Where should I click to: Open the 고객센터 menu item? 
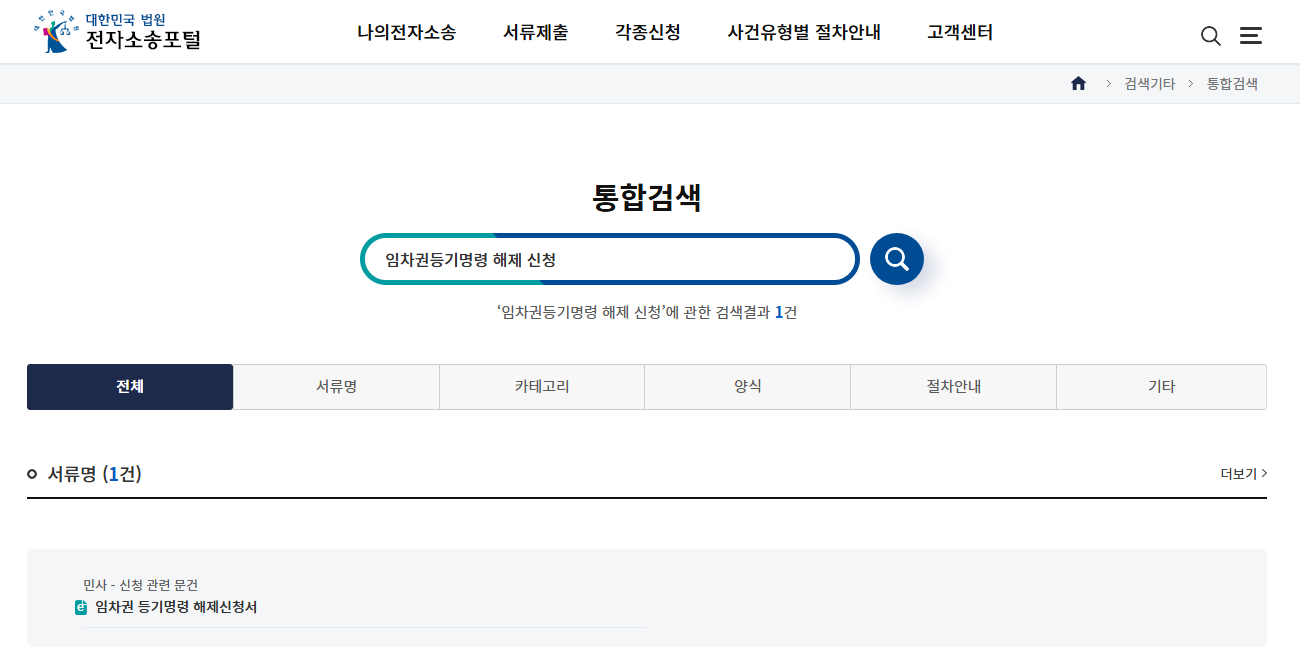[x=958, y=32]
